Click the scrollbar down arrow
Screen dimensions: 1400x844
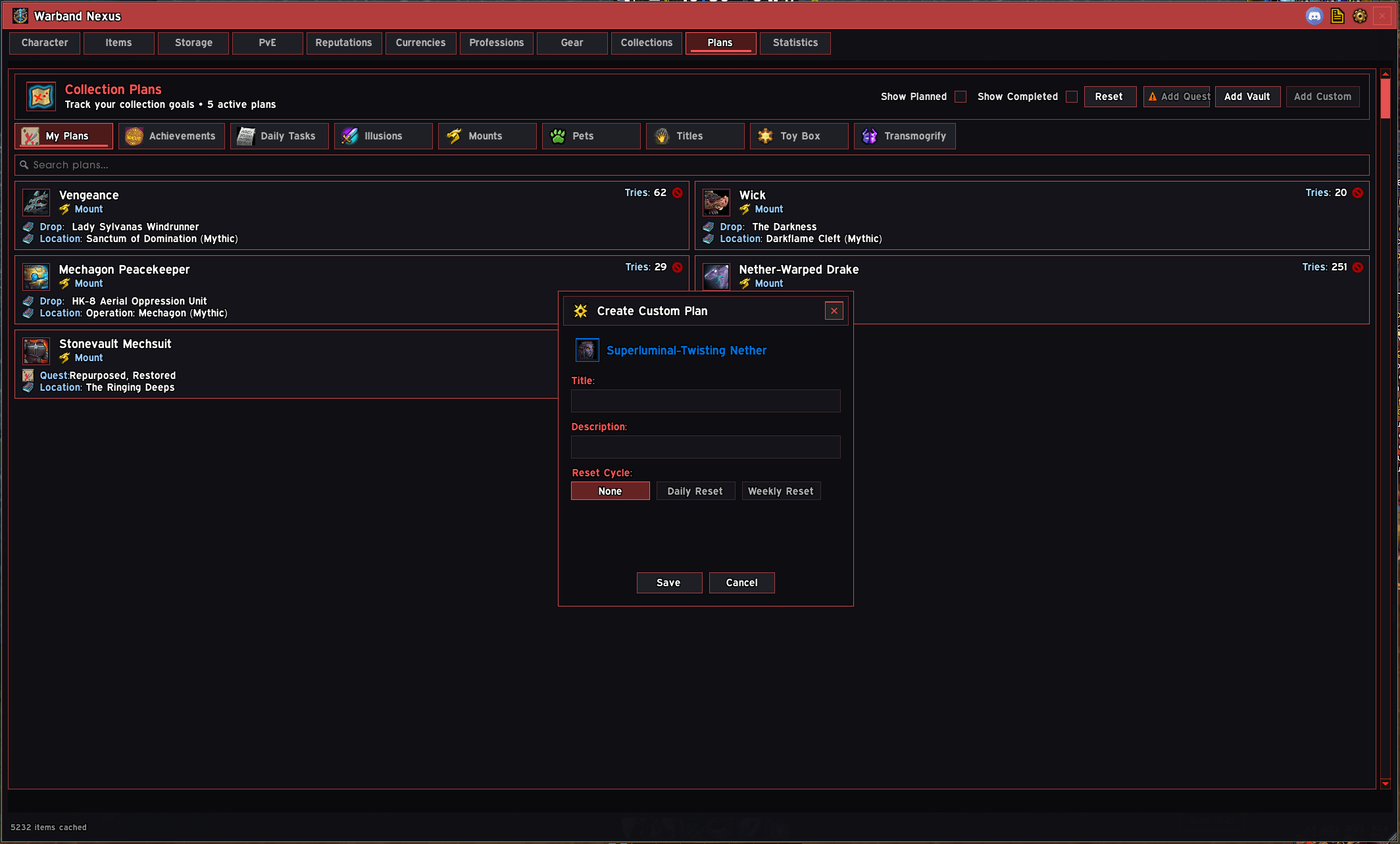[1385, 783]
